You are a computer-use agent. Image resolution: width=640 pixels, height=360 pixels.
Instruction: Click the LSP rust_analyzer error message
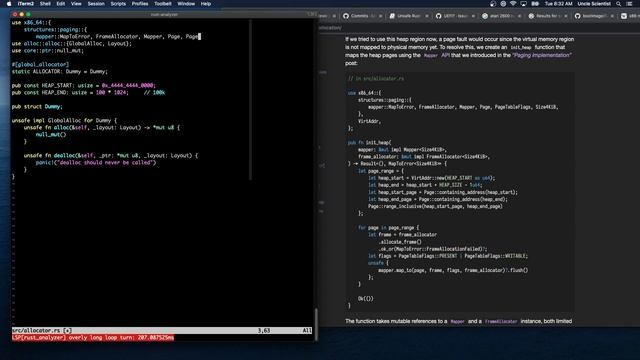[x=93, y=338]
